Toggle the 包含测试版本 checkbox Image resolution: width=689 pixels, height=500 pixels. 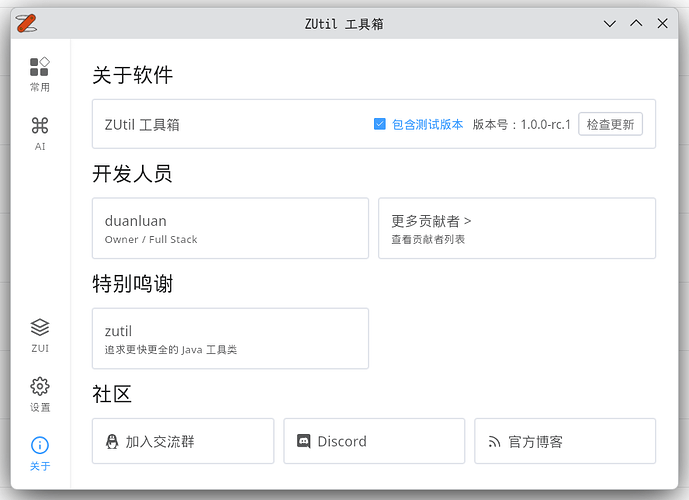click(x=380, y=124)
